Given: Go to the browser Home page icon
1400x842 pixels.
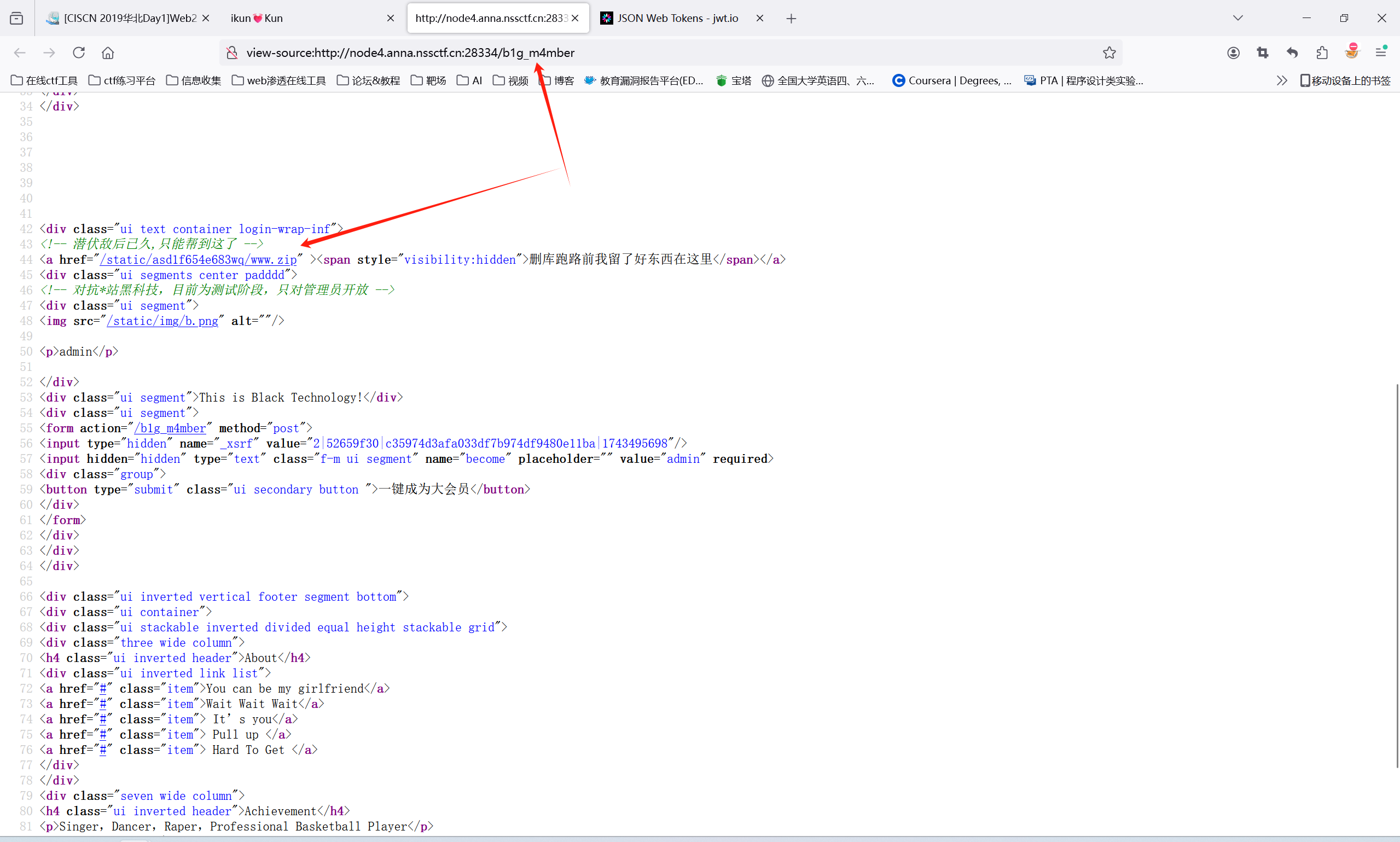Looking at the screenshot, I should click(x=108, y=53).
